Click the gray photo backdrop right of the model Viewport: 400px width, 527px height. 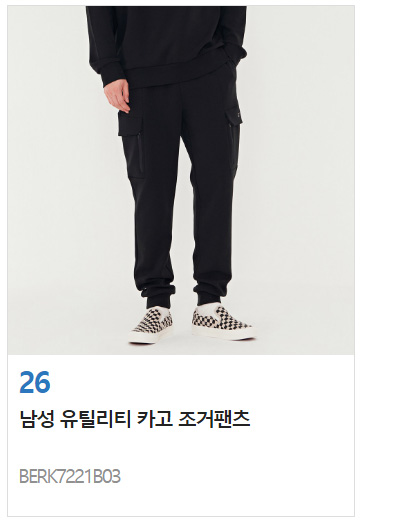pyautogui.click(x=299, y=180)
